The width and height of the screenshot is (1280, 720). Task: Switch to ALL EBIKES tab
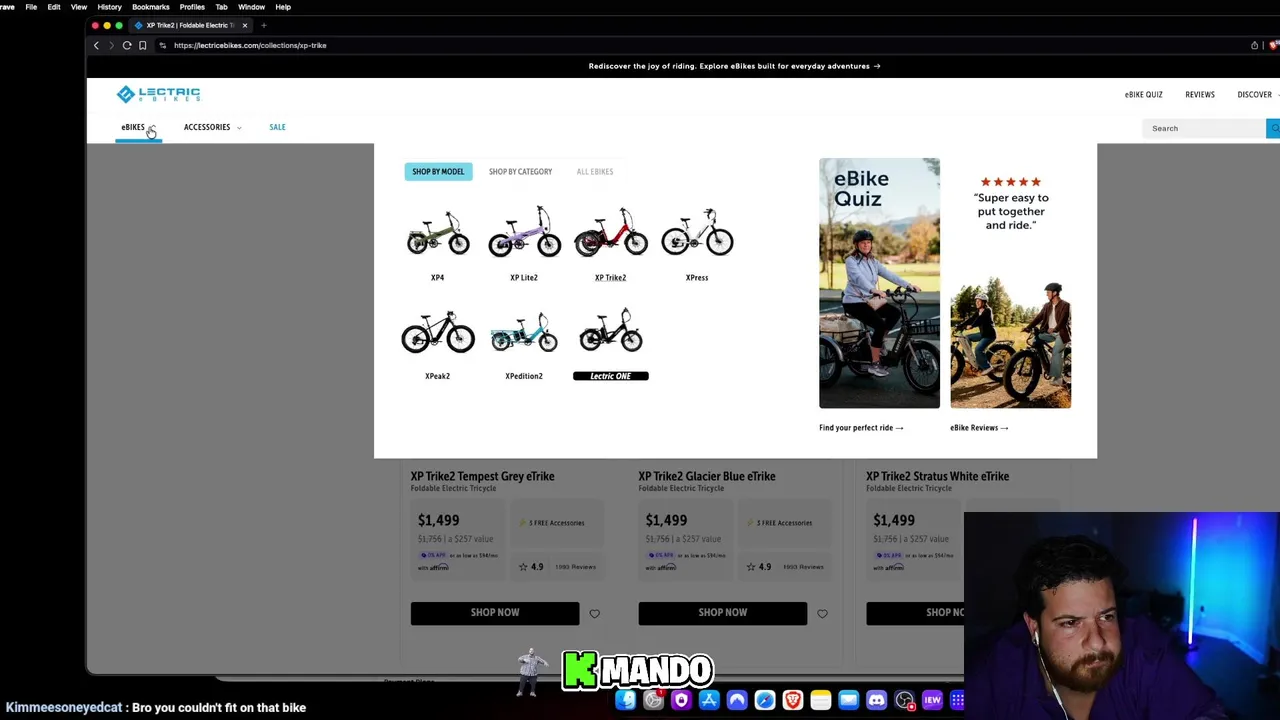pos(594,171)
